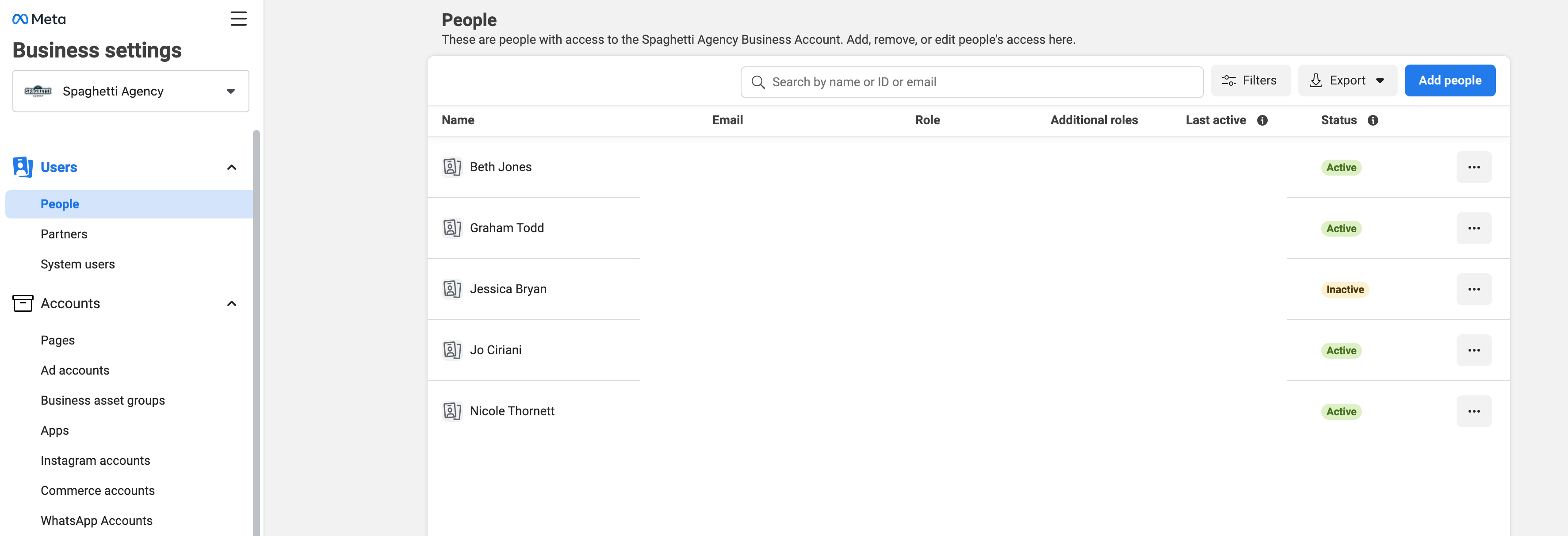Go to Partners in sidebar
The image size is (1568, 536).
pyautogui.click(x=64, y=234)
